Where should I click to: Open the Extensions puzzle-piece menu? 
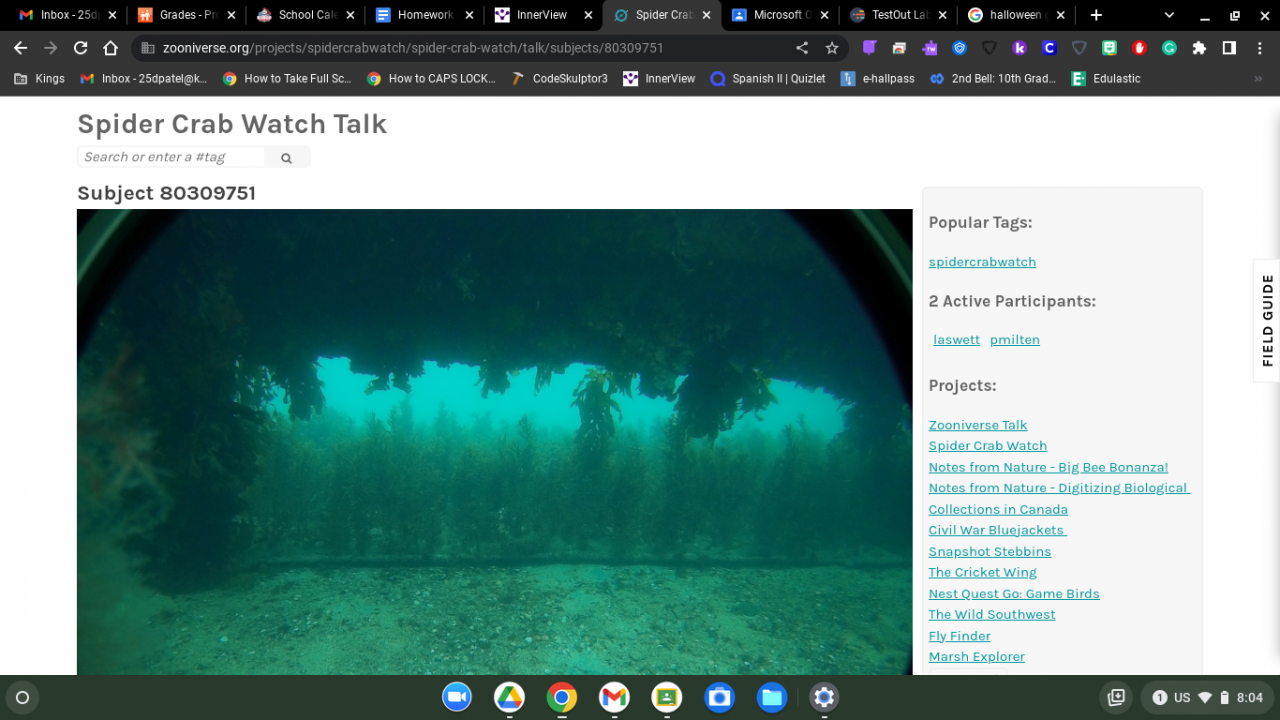coord(1200,48)
